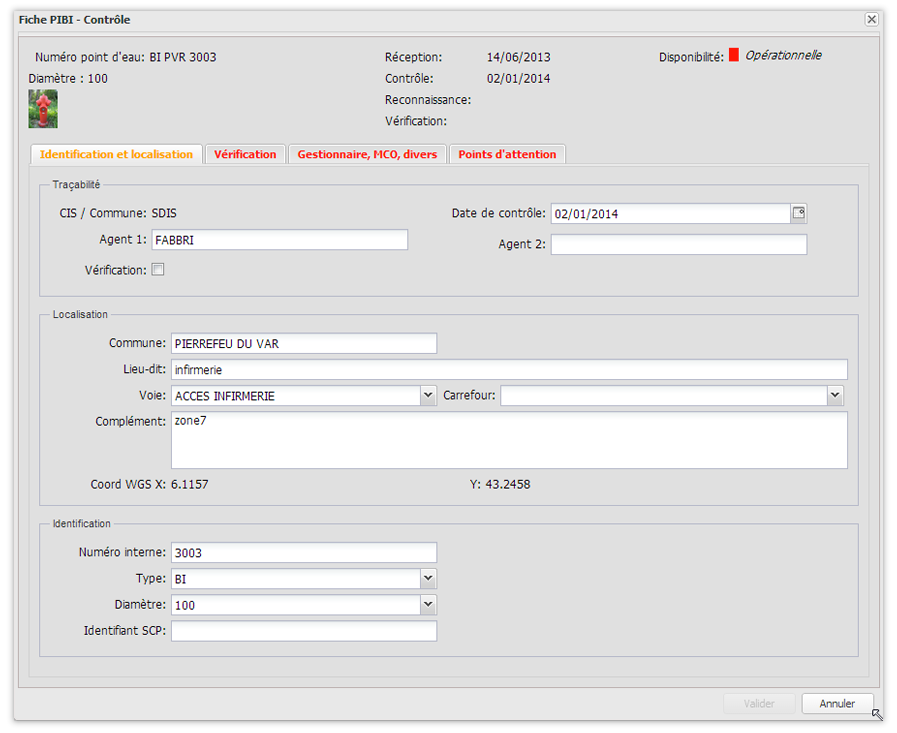Viewport: 897px width, 733px height.
Task: Expand the Type dropdown
Action: pos(428,578)
